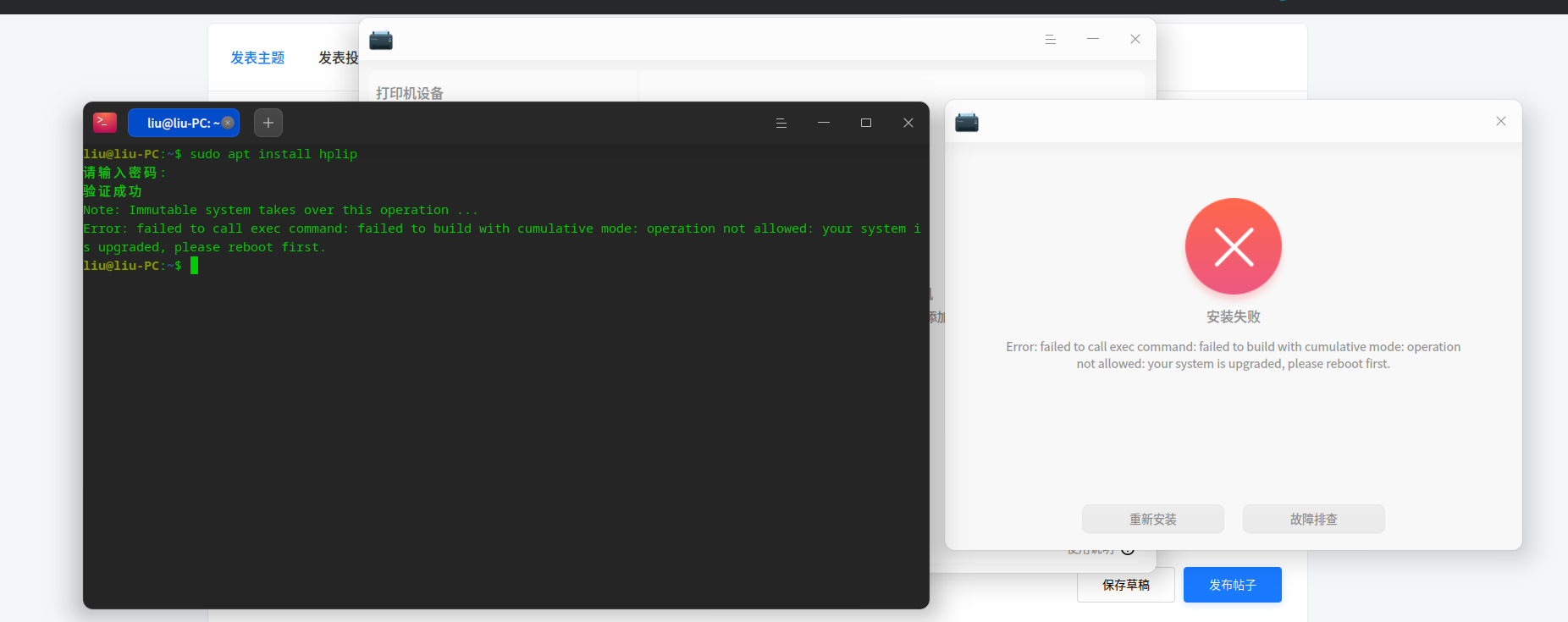The width and height of the screenshot is (1568, 622).
Task: Add a new terminal tab with the plus button
Action: (x=268, y=123)
